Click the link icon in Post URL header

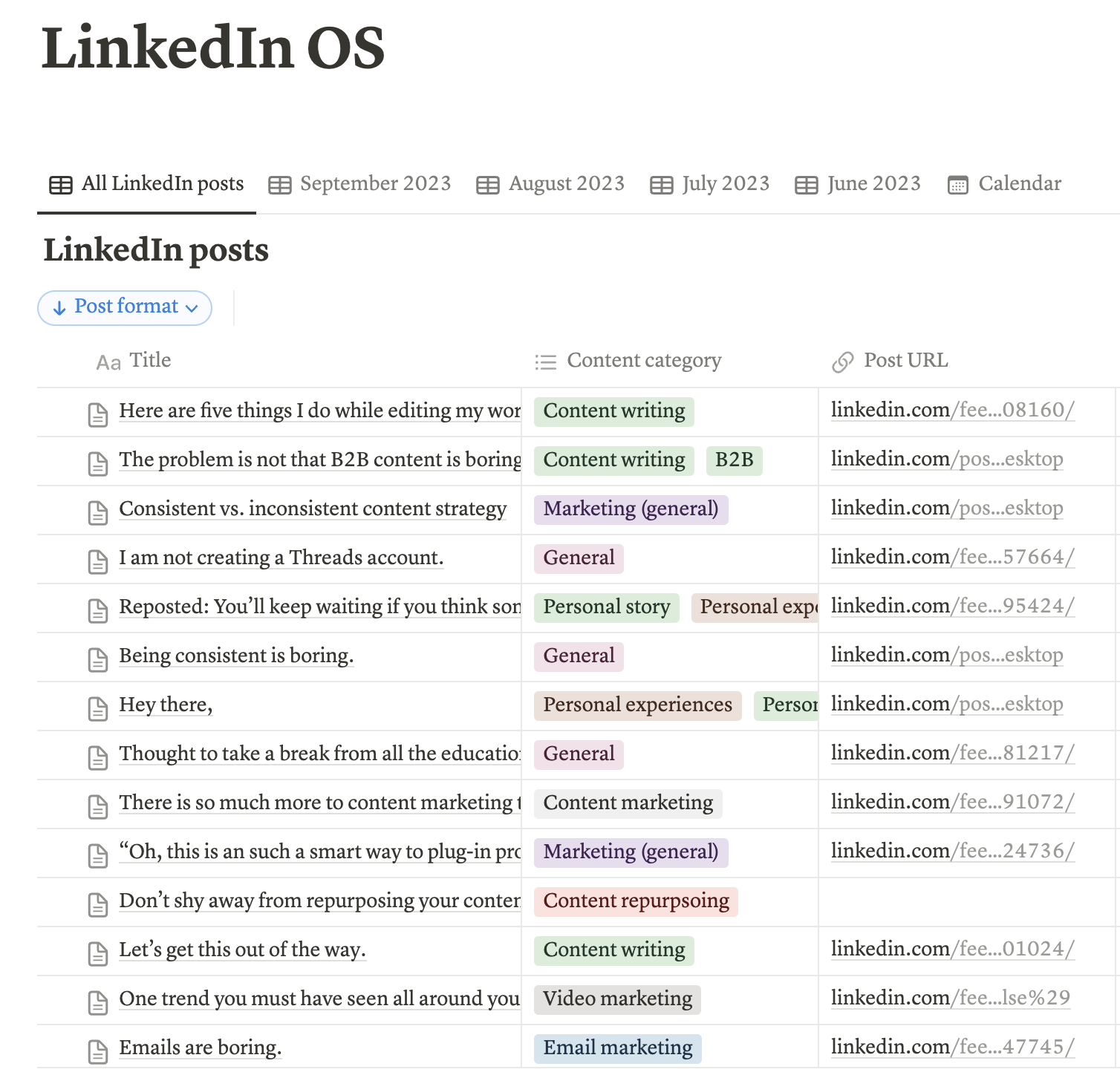pyautogui.click(x=842, y=362)
